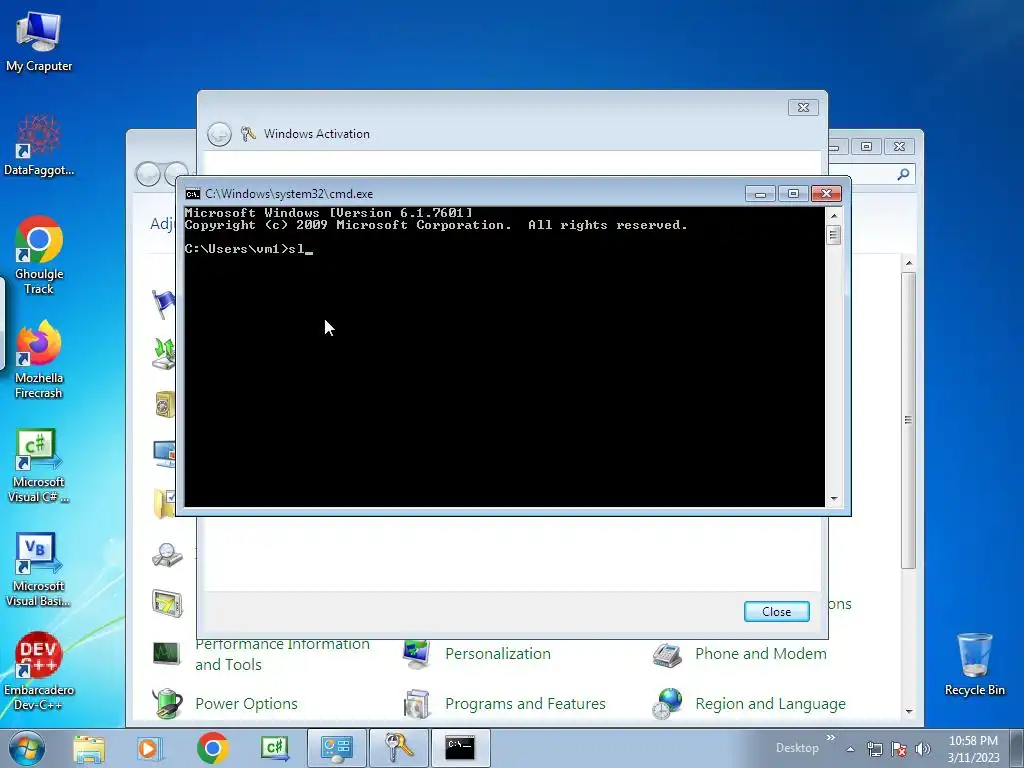The width and height of the screenshot is (1024, 768).
Task: Click the cmd.exe scrollbar down arrow
Action: coord(834,499)
